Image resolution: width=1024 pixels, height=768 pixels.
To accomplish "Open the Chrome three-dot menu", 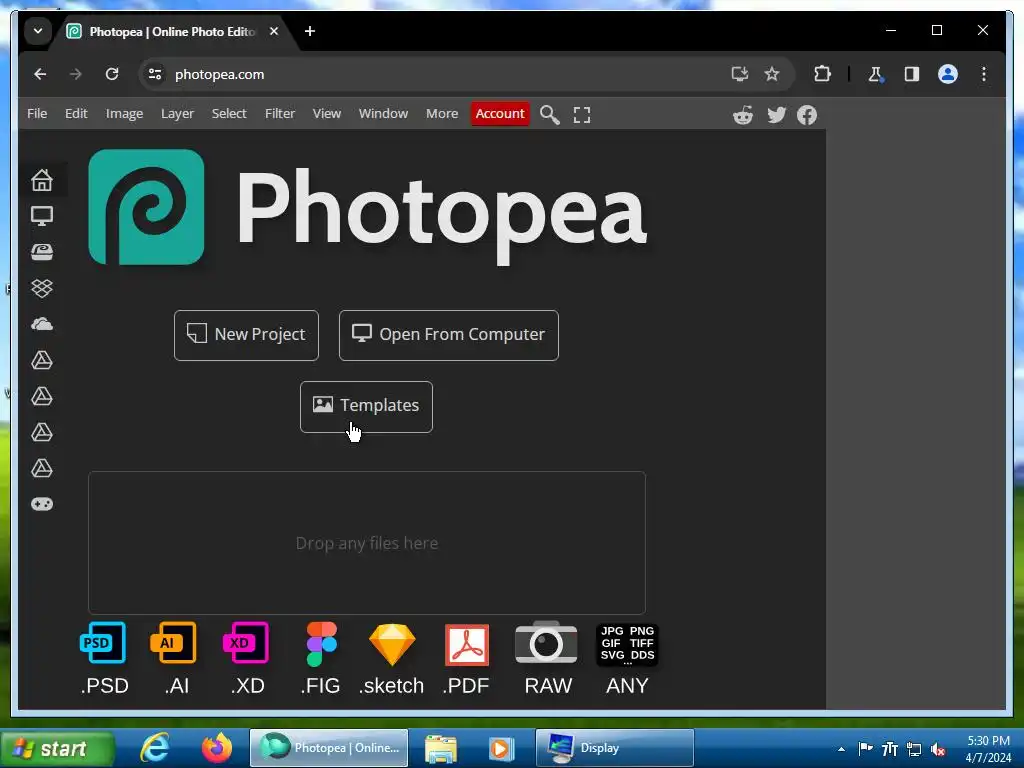I will [984, 74].
